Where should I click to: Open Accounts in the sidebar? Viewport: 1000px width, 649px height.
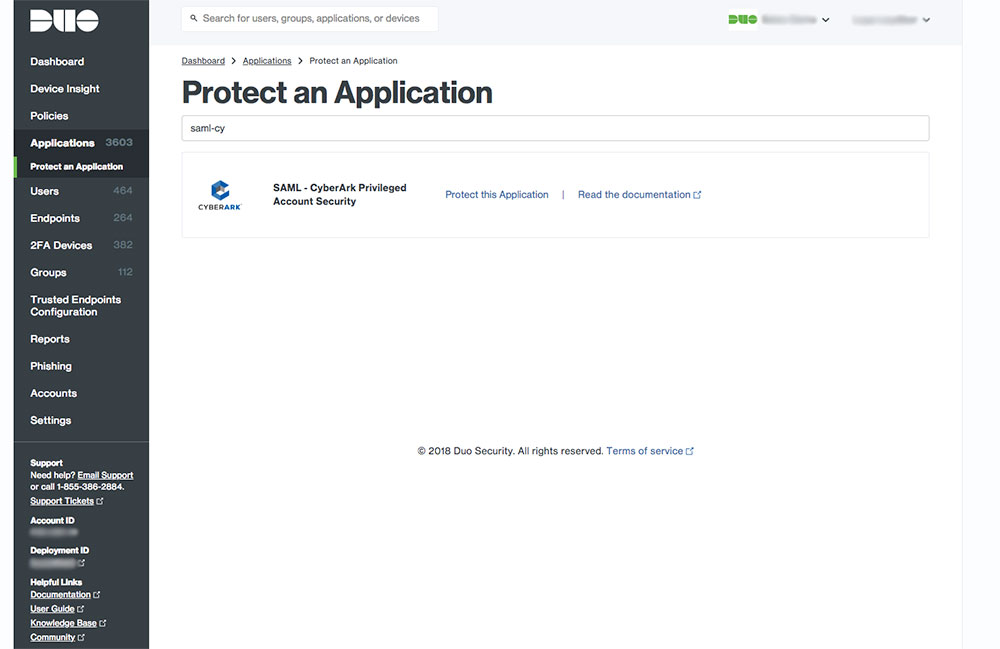[53, 393]
